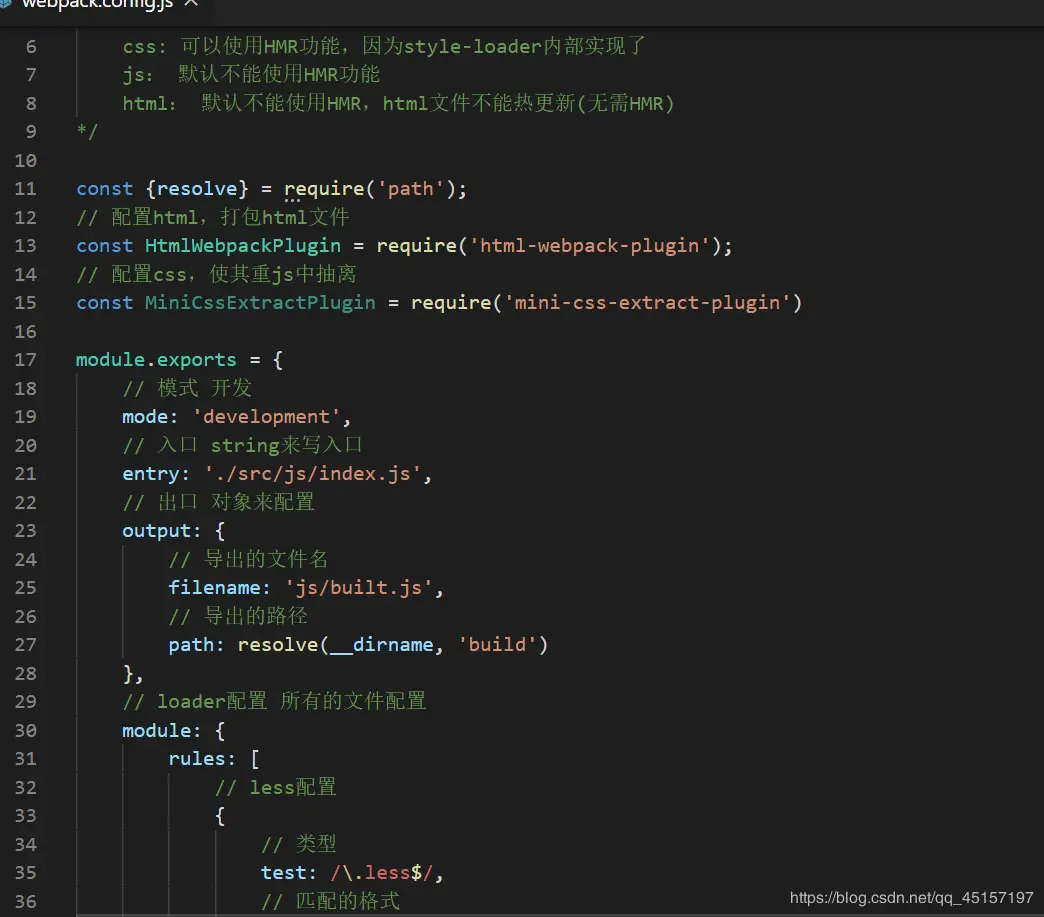
Task: Click the {resolve} destructuring on line 11
Action: [196, 189]
